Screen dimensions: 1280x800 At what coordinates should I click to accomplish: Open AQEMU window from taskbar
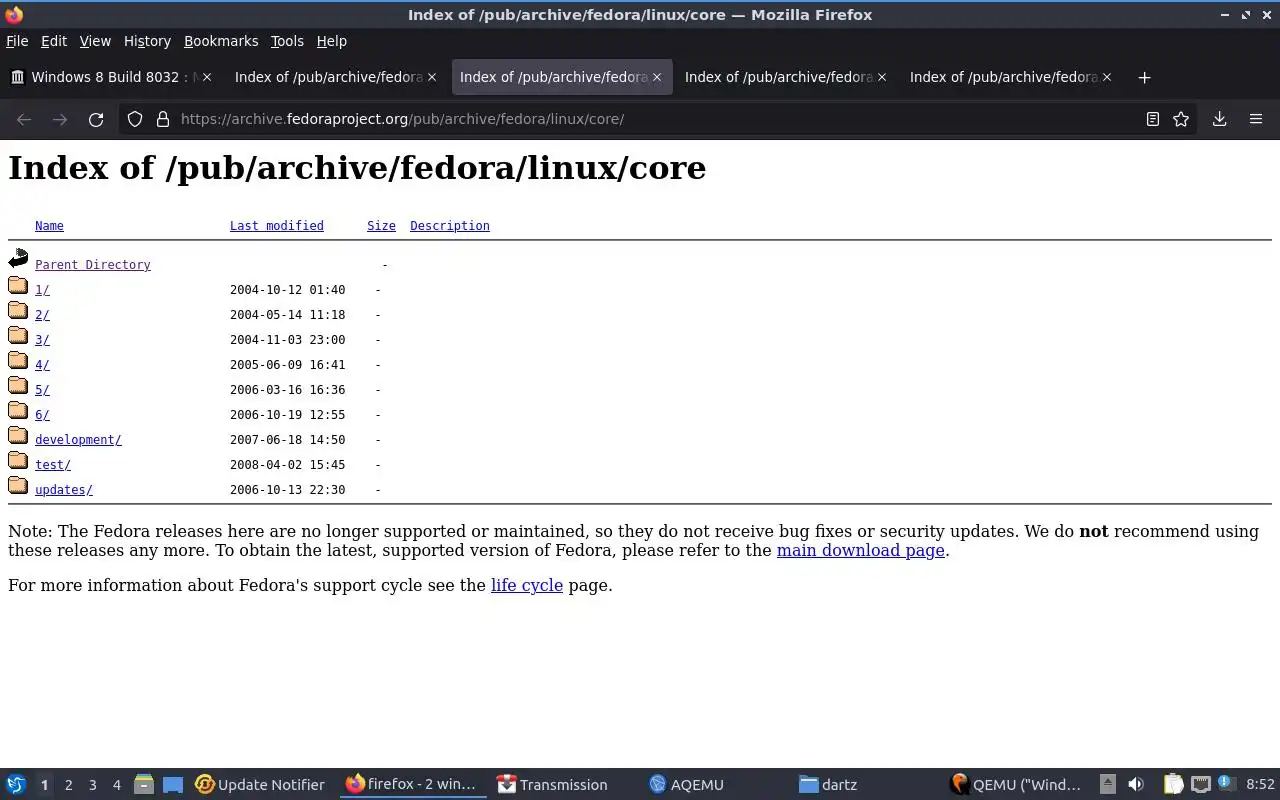tap(686, 785)
